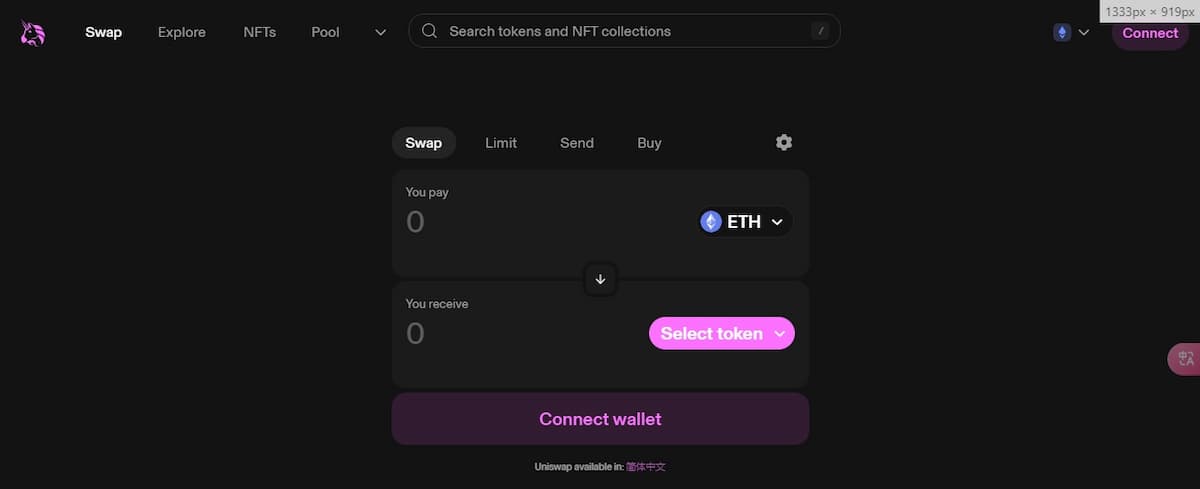Go to the NFTs page
This screenshot has height=489, width=1200.
[x=260, y=32]
